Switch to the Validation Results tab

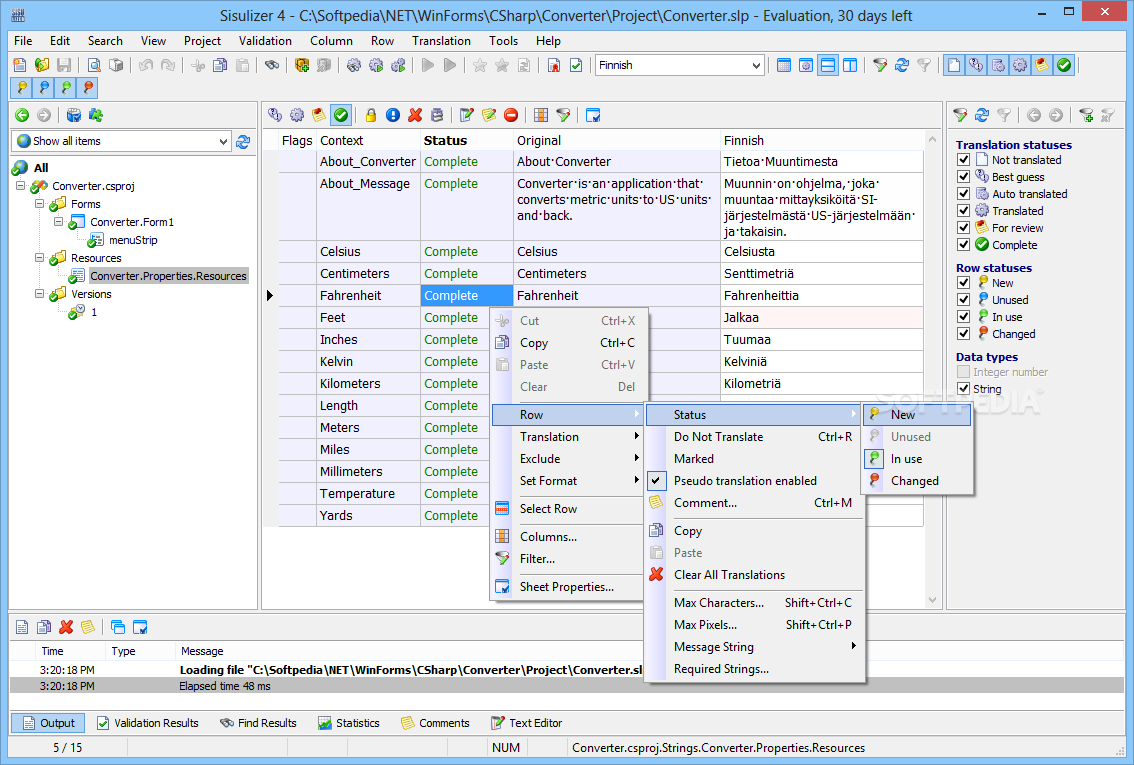pyautogui.click(x=148, y=723)
